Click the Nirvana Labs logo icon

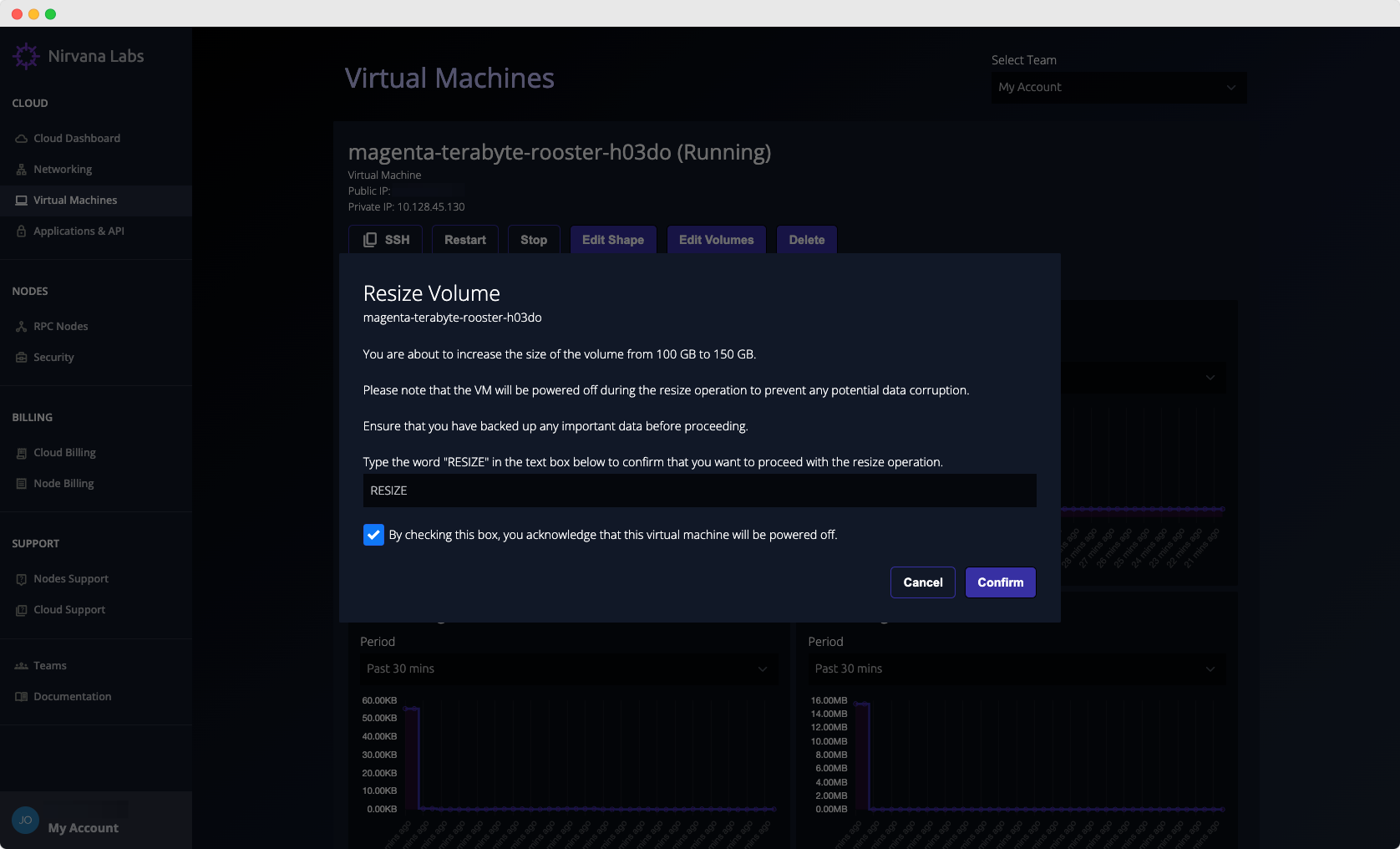tap(26, 56)
